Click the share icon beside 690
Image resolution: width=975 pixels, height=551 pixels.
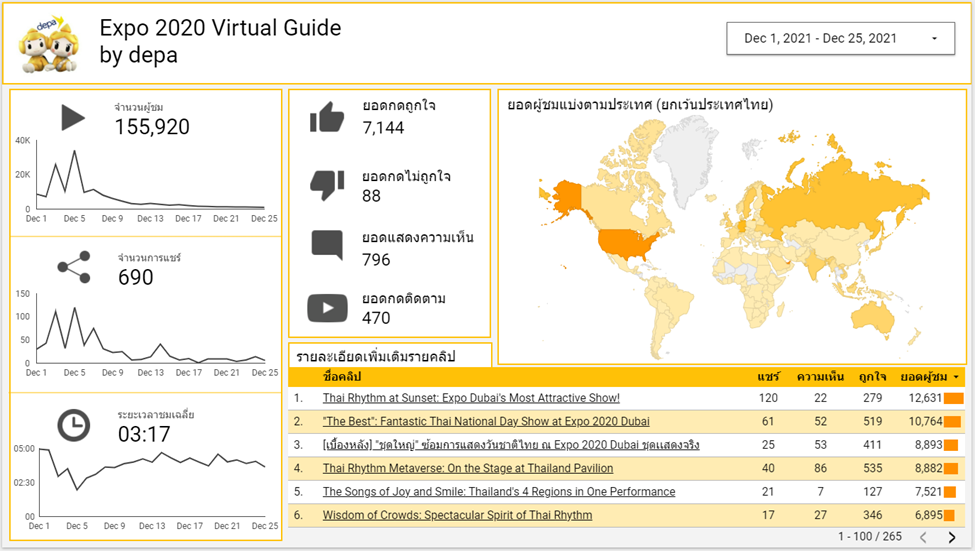[74, 268]
